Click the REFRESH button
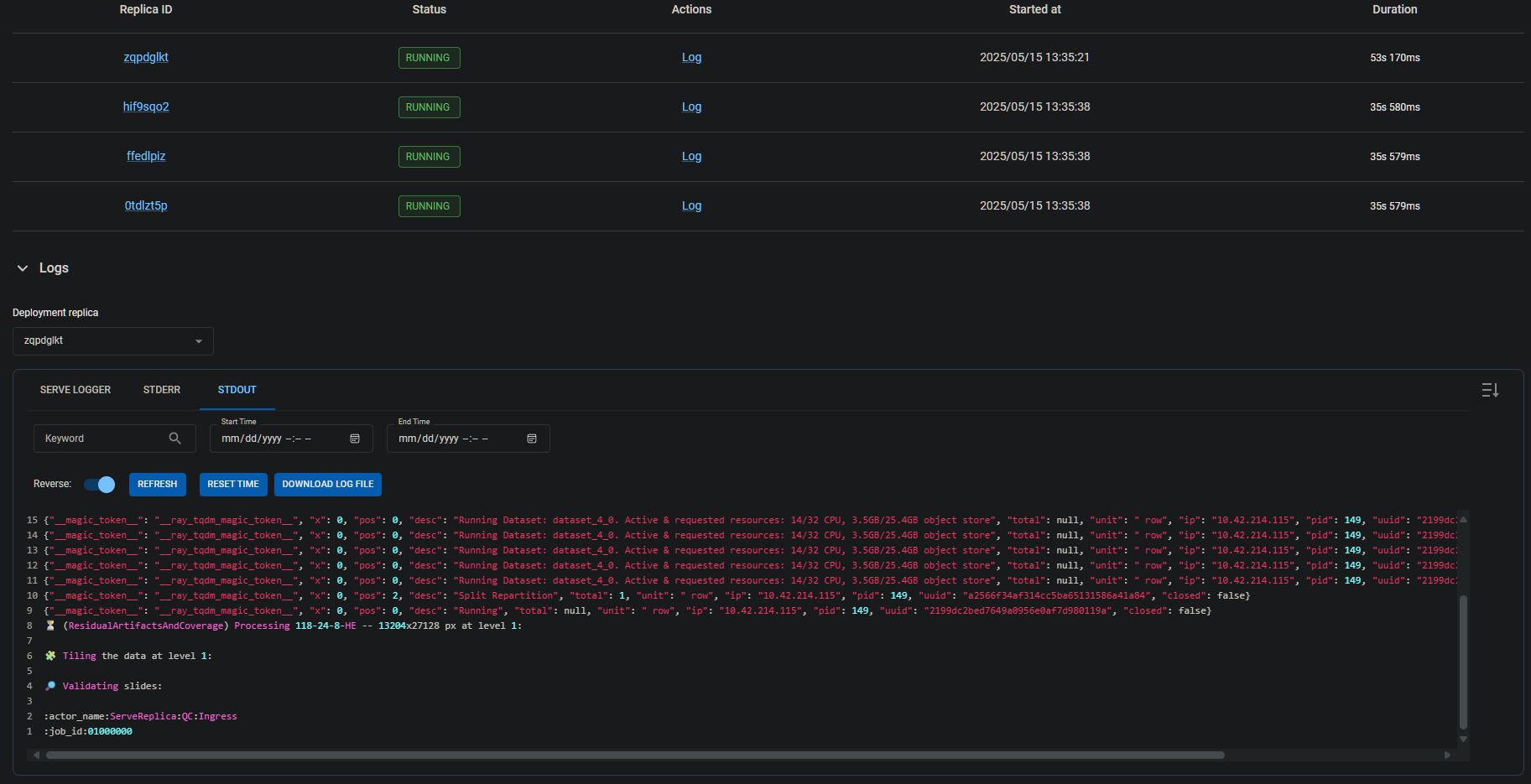Viewport: 1531px width, 784px height. [158, 485]
